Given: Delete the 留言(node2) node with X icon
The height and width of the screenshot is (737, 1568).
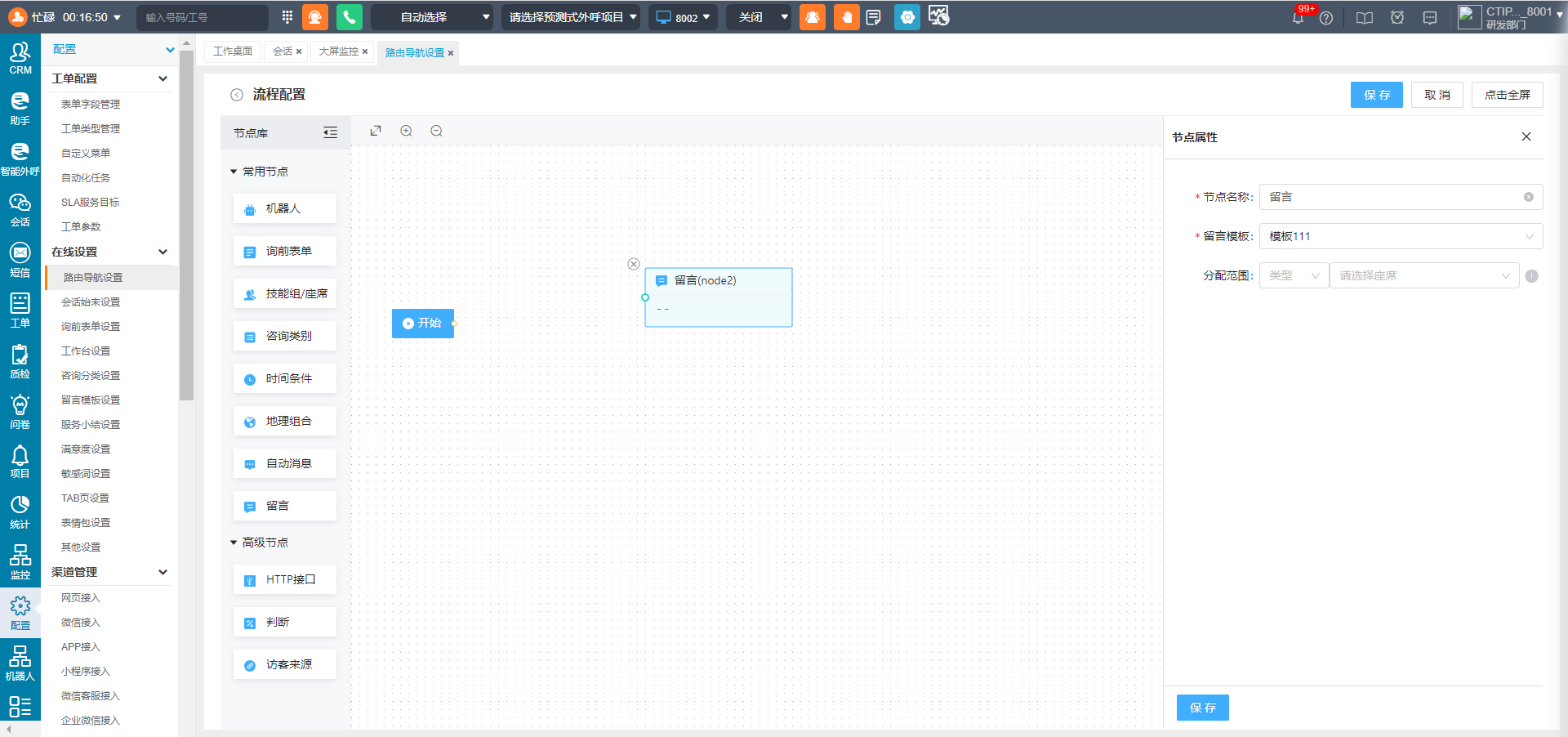Looking at the screenshot, I should coord(634,264).
